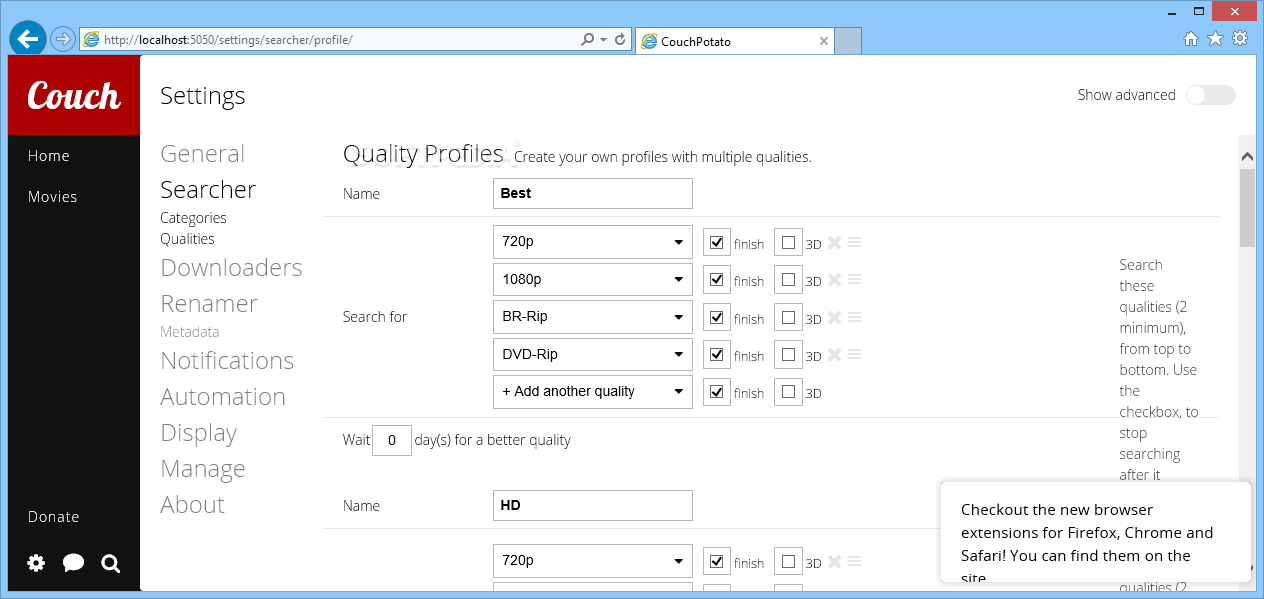Open Qualities under Searcher

187,239
